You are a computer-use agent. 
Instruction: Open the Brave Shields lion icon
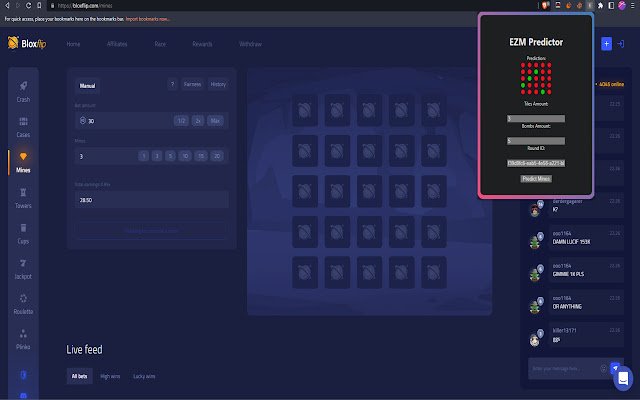[x=546, y=5]
